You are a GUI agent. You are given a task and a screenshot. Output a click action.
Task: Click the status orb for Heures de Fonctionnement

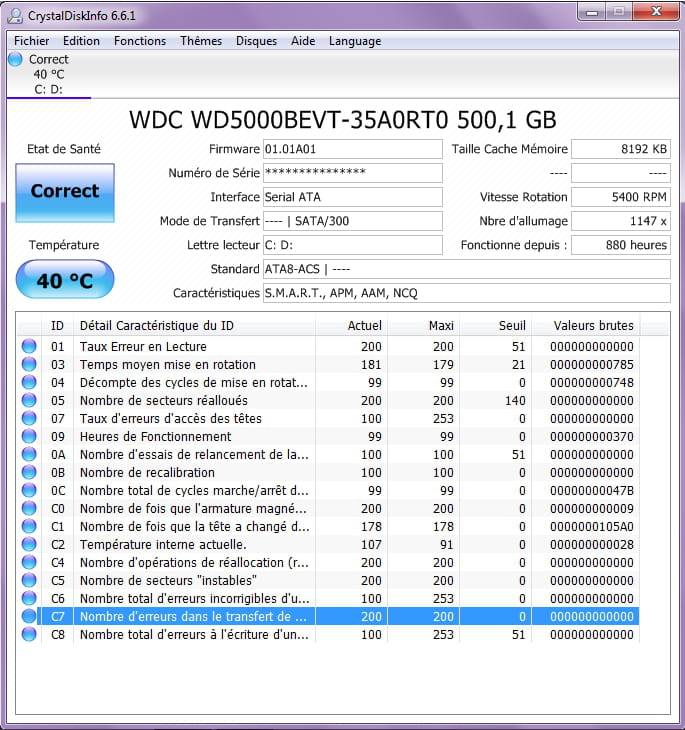tap(29, 437)
